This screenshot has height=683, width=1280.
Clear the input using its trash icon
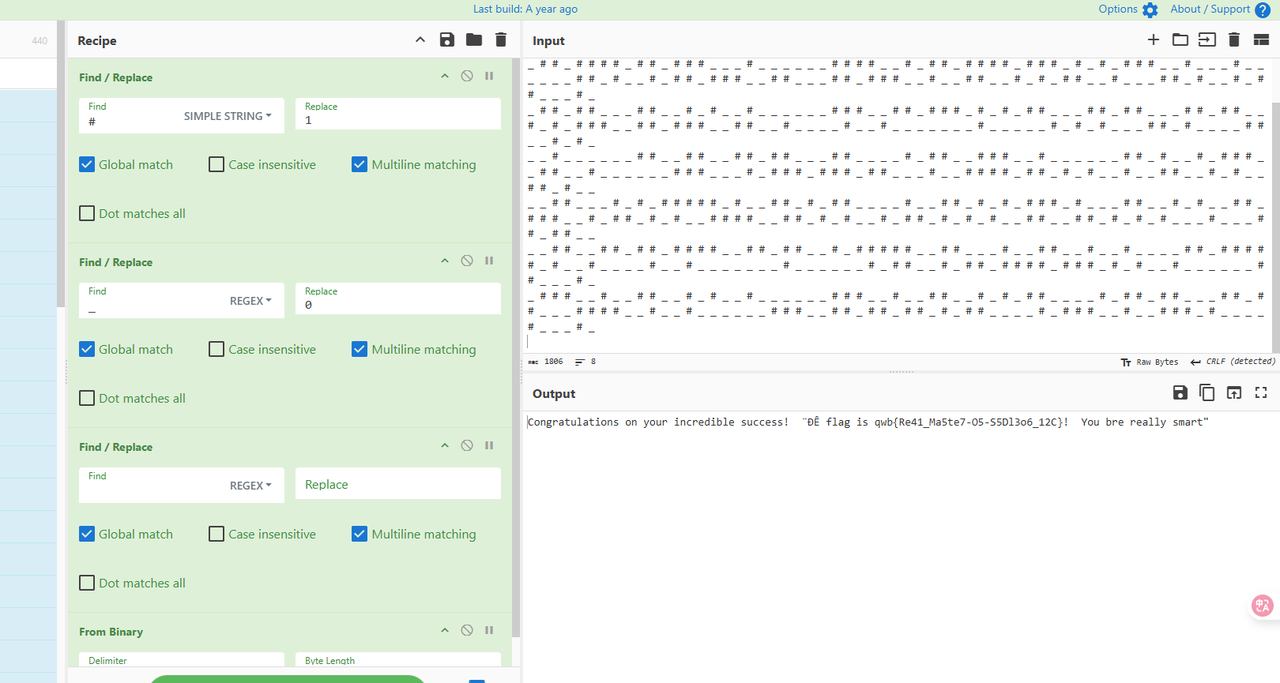[1234, 40]
